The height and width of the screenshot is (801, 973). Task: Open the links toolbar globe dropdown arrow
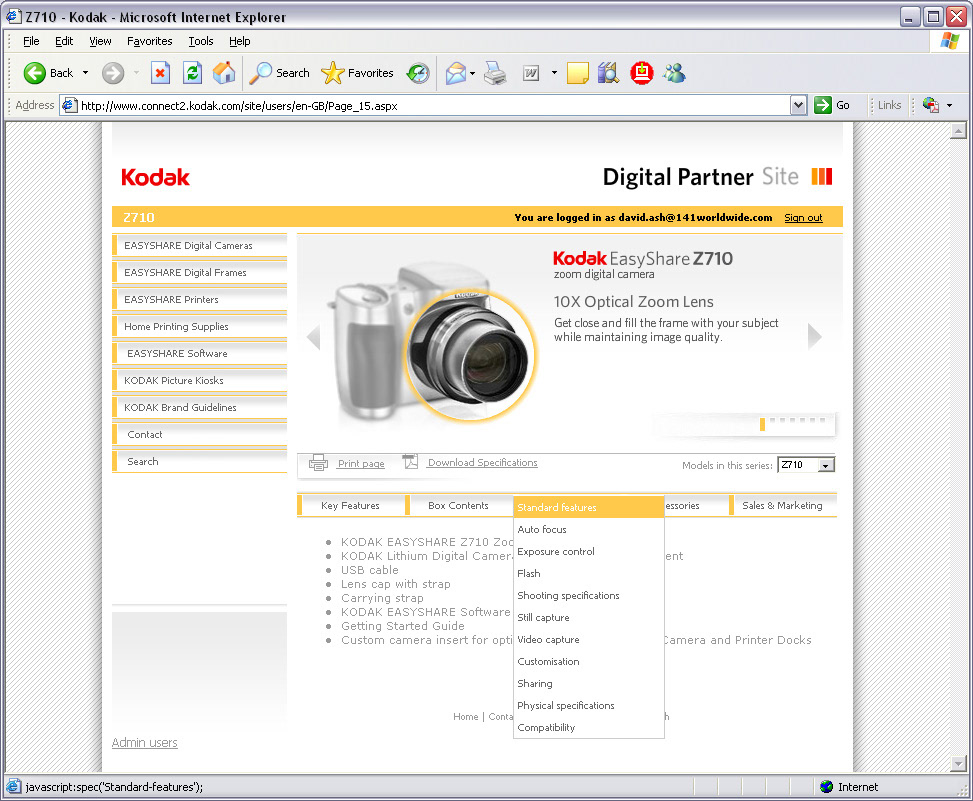(949, 105)
